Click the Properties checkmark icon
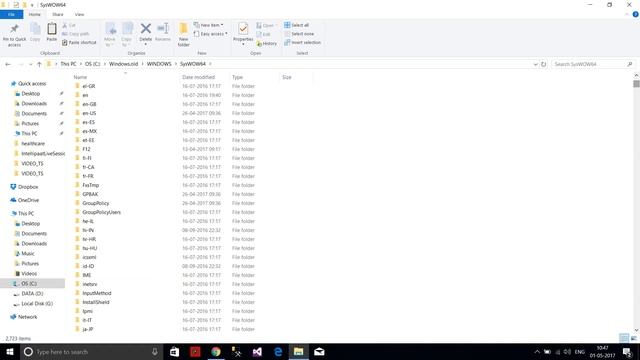640x360 pixels. [243, 29]
